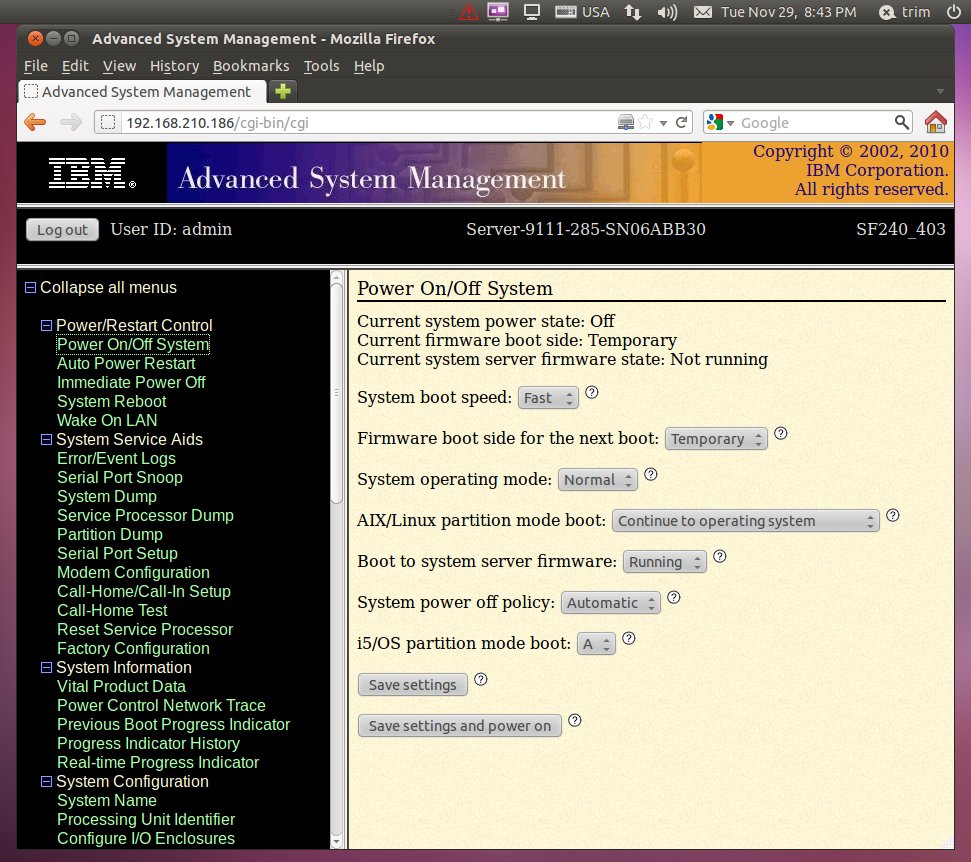Click the Google search input field
Screen dimensions: 971x862
pos(812,122)
